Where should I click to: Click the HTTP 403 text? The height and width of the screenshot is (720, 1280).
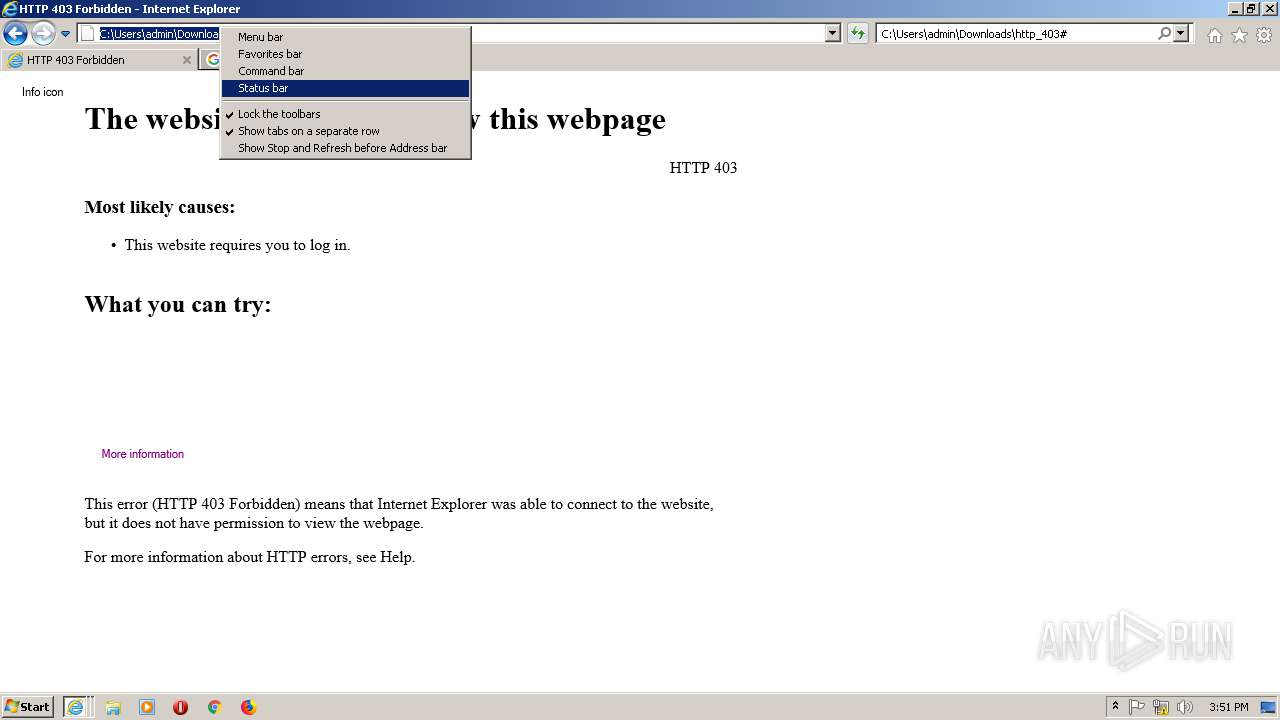tap(703, 168)
